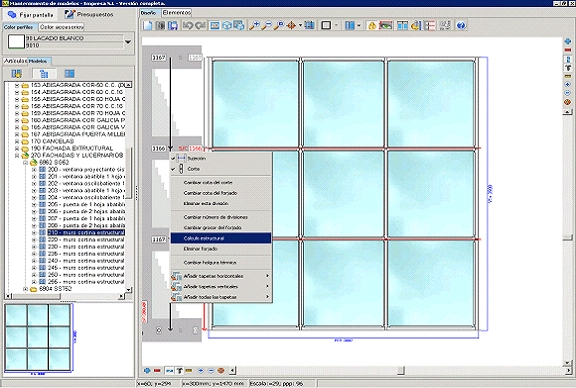Click the blue Help question mark icon
Image resolution: width=576 pixels, height=388 pixels.
click(461, 25)
